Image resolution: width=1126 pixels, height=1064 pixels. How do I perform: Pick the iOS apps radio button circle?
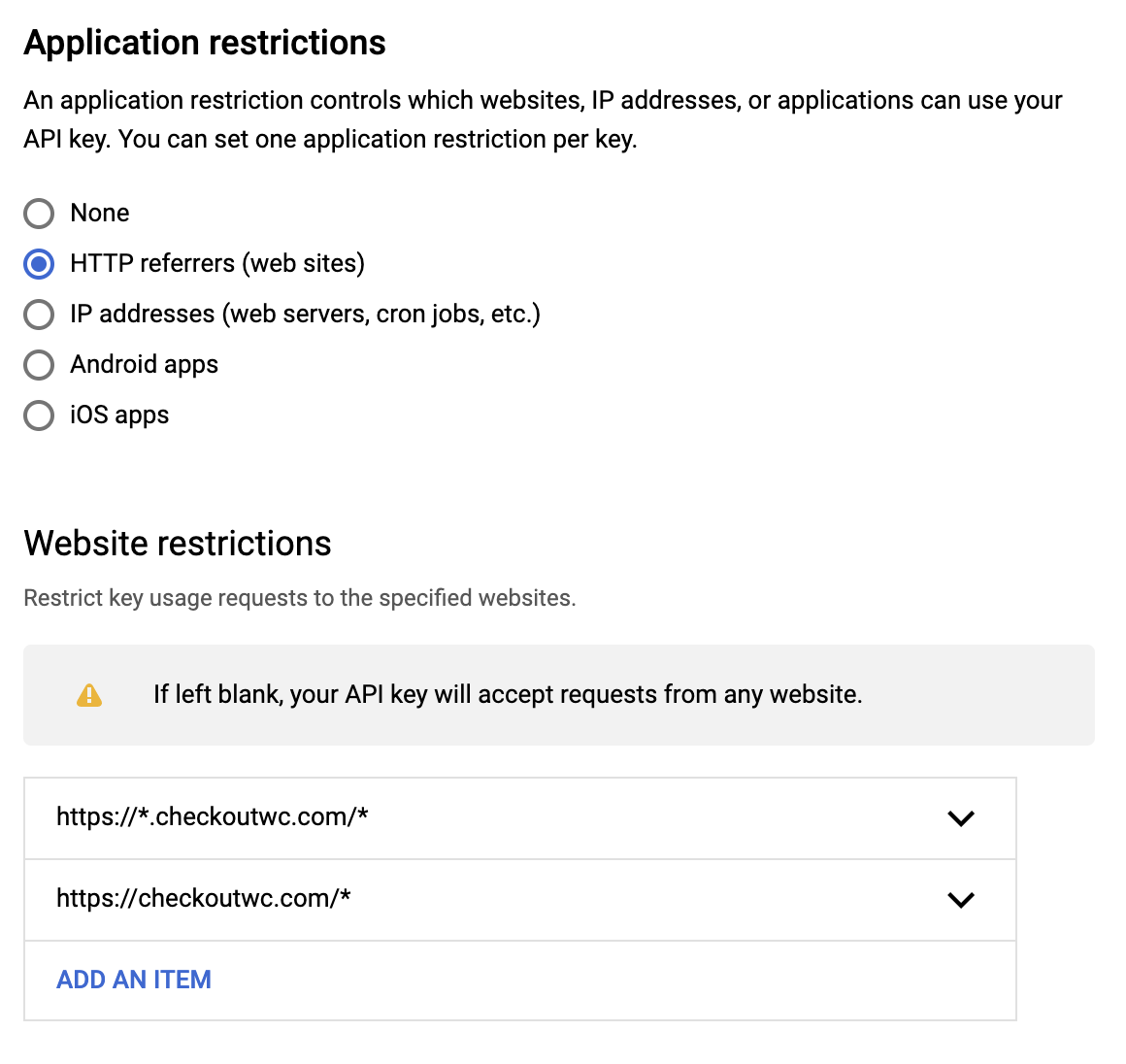39,416
